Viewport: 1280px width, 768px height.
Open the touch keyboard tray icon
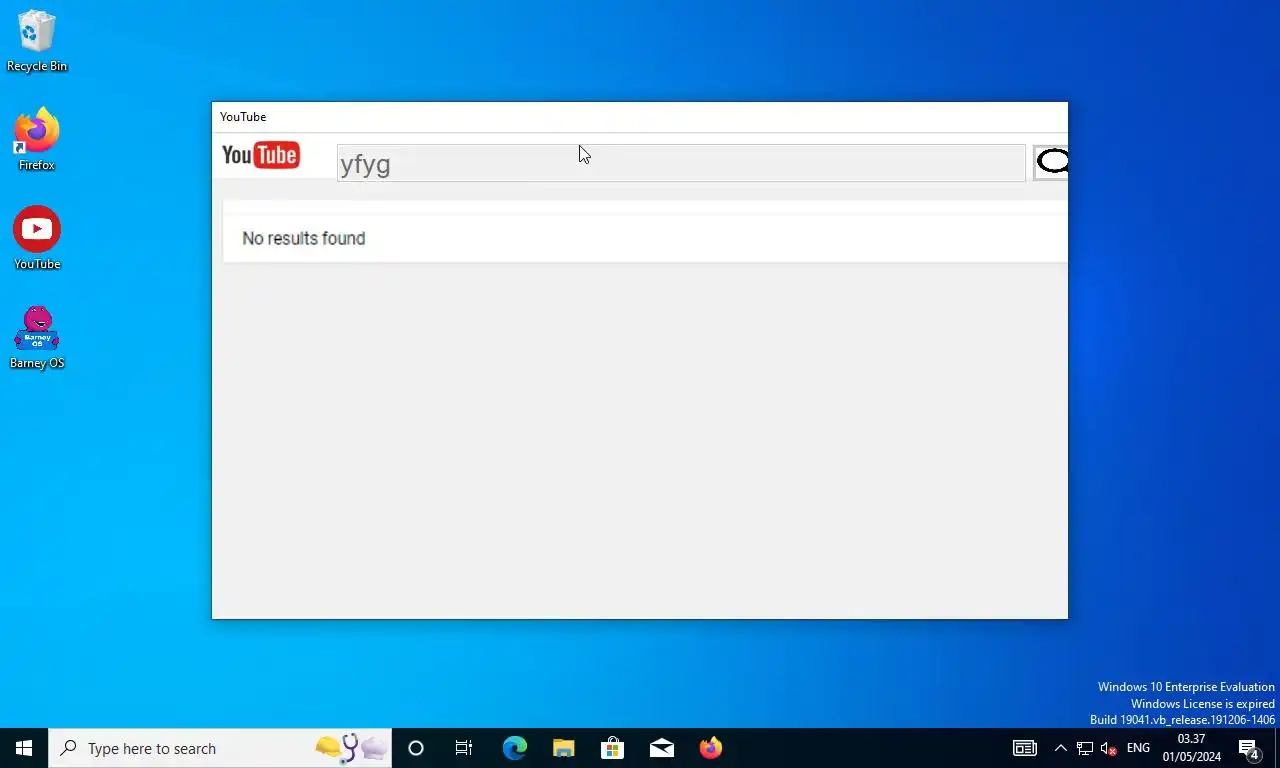pyautogui.click(x=1025, y=748)
